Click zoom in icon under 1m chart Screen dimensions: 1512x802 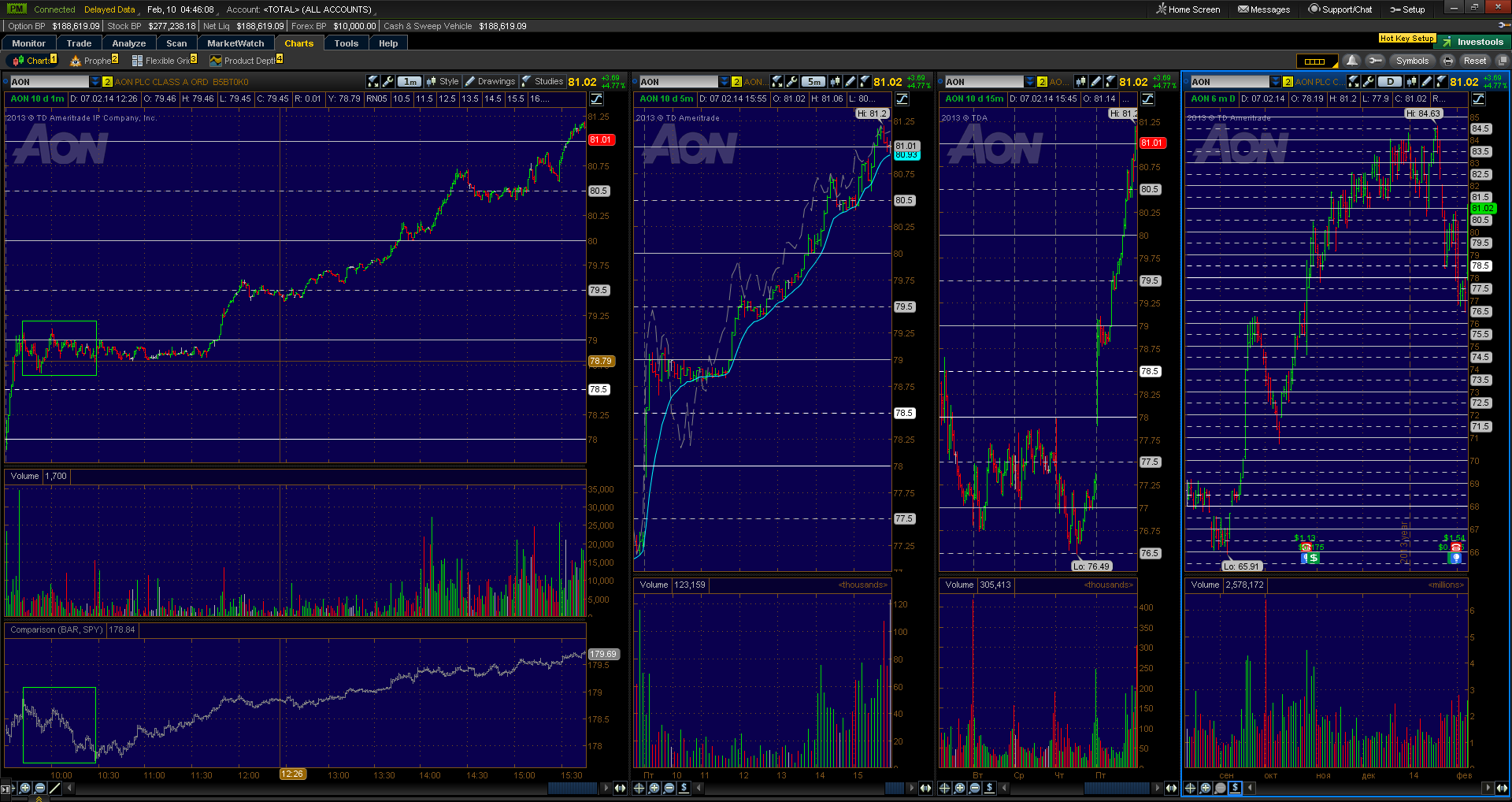click(25, 788)
